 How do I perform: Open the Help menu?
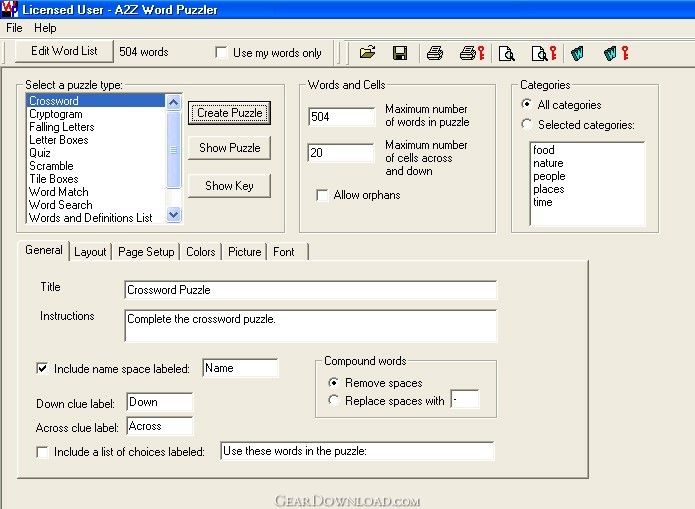pos(45,28)
